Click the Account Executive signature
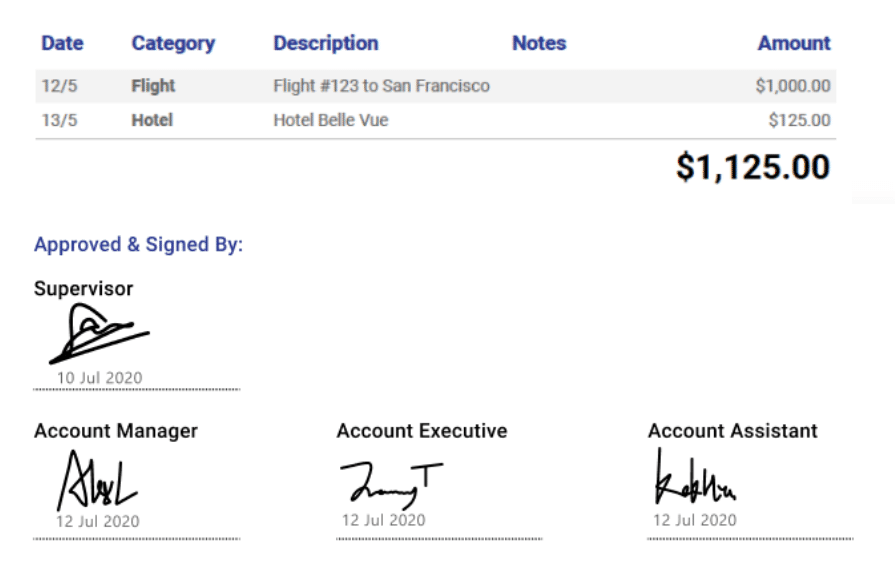The width and height of the screenshot is (895, 572). tap(392, 485)
